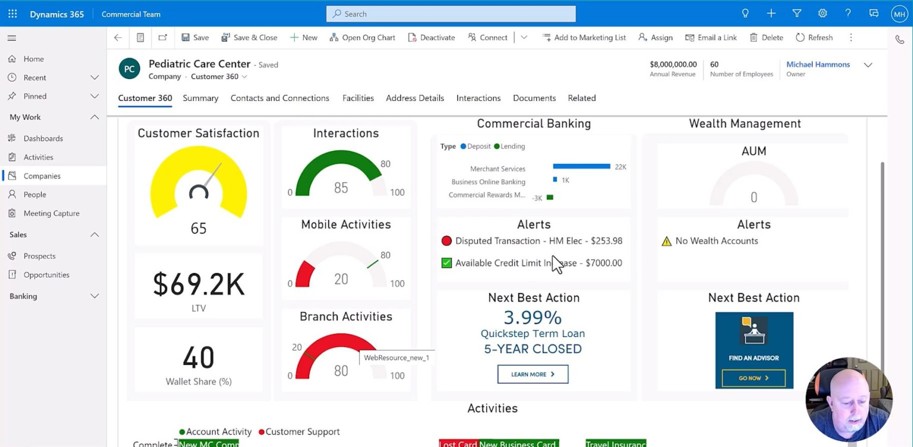
Task: Click the Interactions green gauge
Action: tap(341, 173)
